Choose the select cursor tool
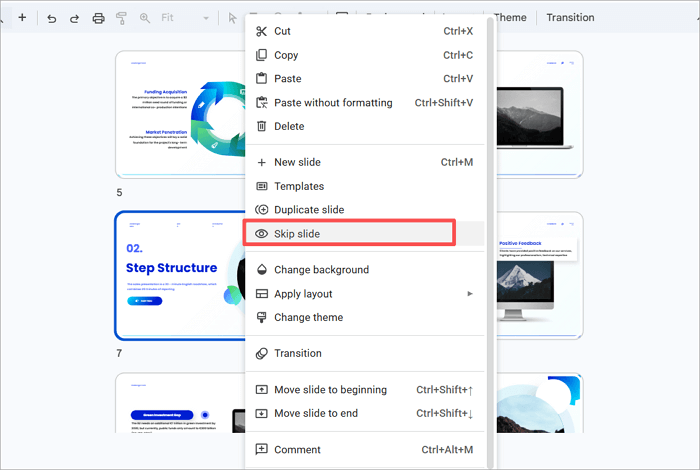The image size is (700, 470). point(232,18)
